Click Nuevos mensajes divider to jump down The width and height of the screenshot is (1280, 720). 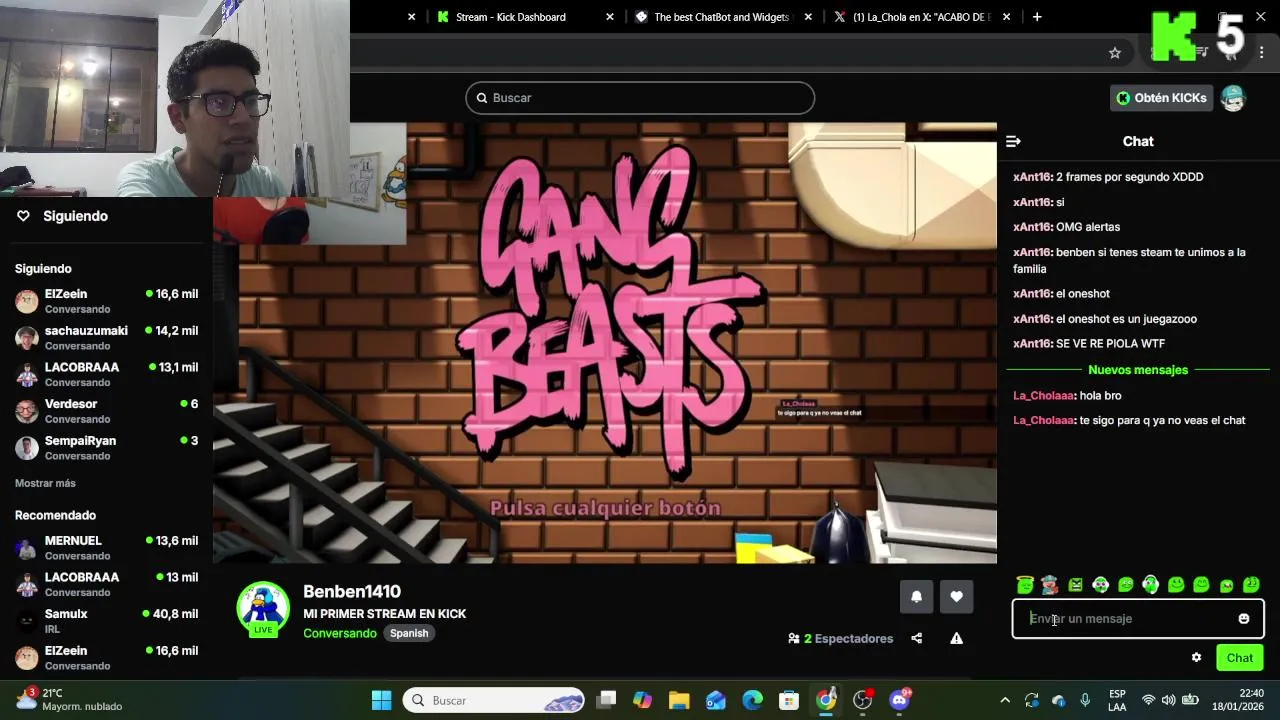coord(1138,370)
